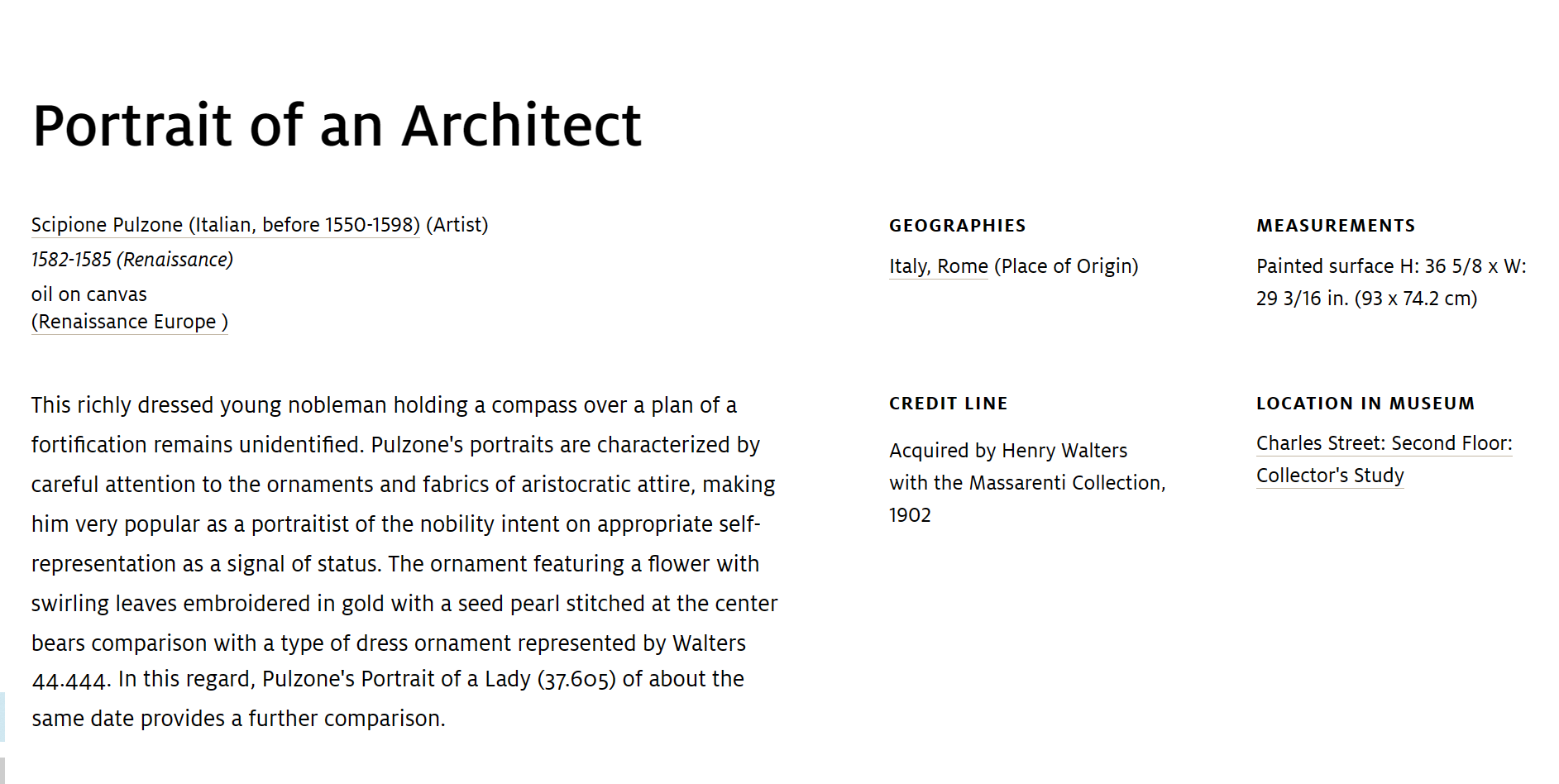Click the light blue bar at left edge

(2, 717)
